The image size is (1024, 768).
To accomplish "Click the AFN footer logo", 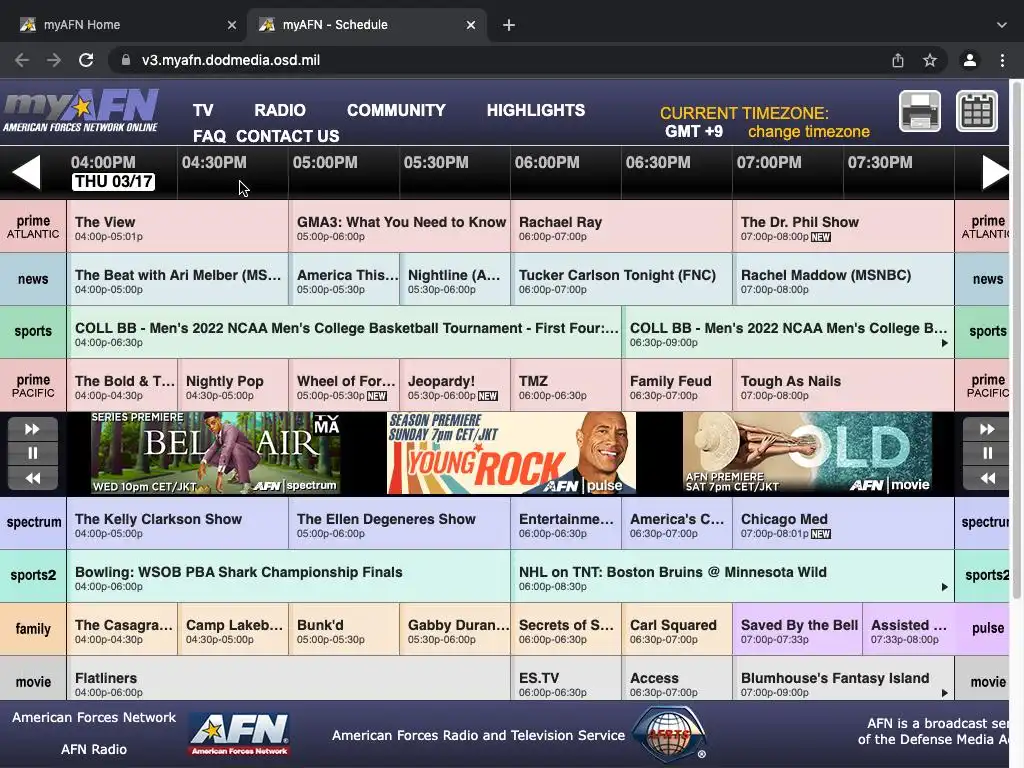I will tap(240, 734).
